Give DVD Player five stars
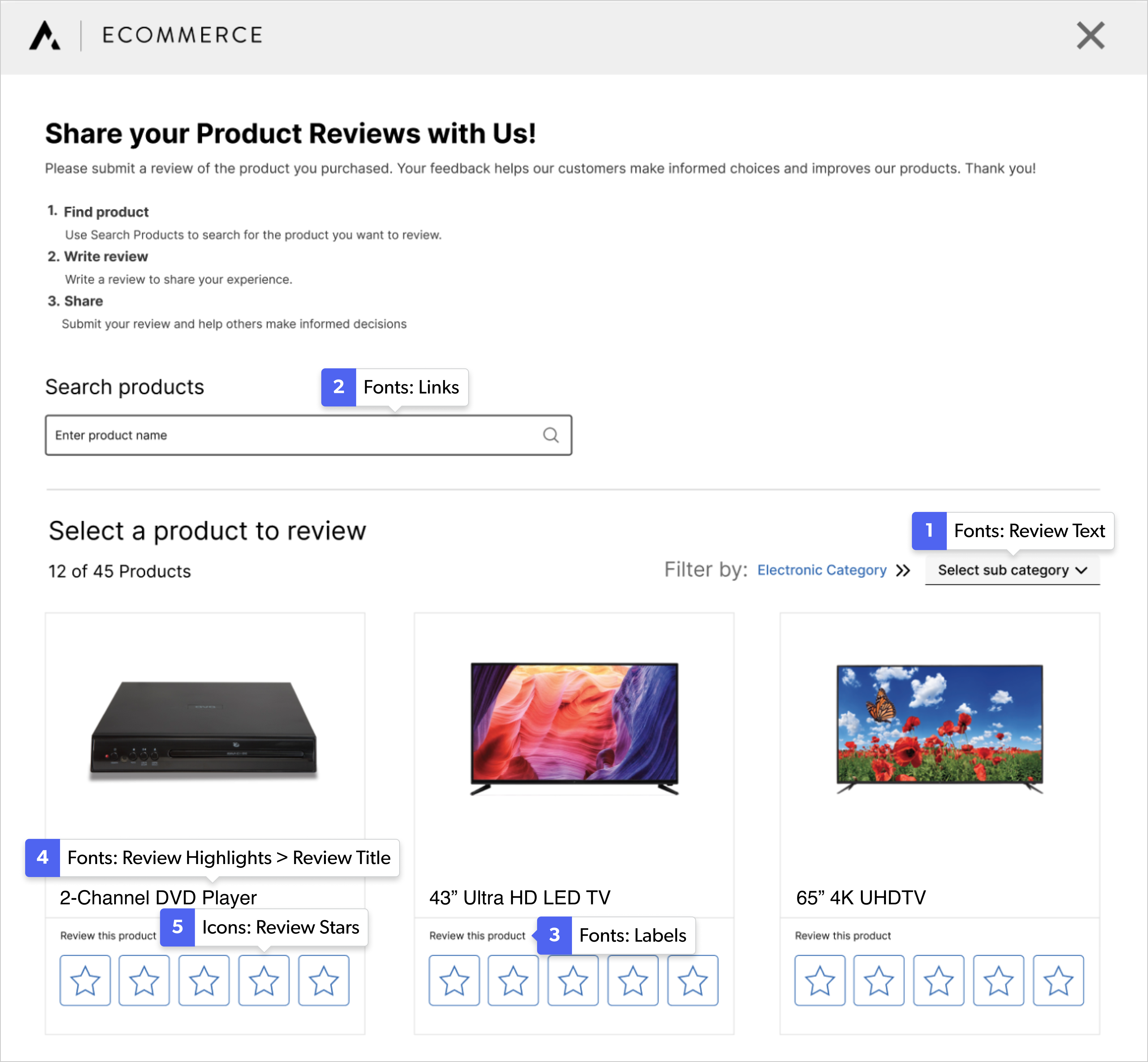1148x1062 pixels. pos(323,980)
